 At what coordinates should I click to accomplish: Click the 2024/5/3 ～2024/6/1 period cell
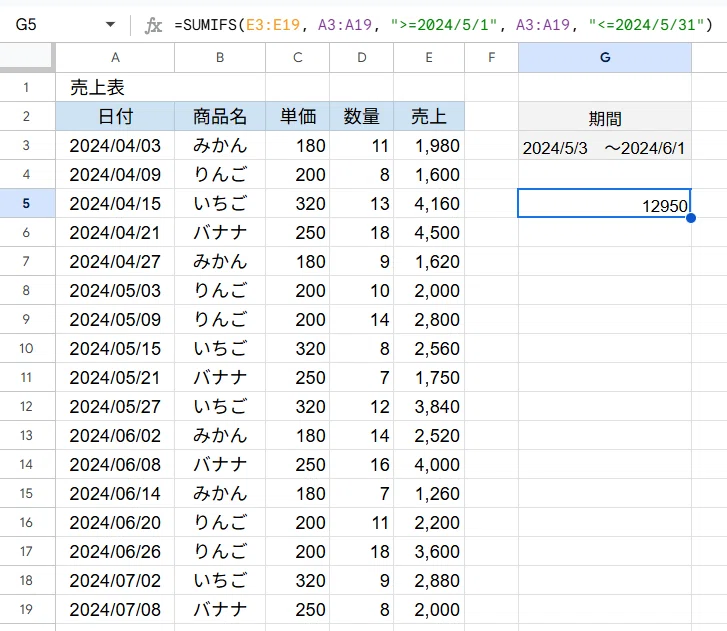click(x=605, y=146)
